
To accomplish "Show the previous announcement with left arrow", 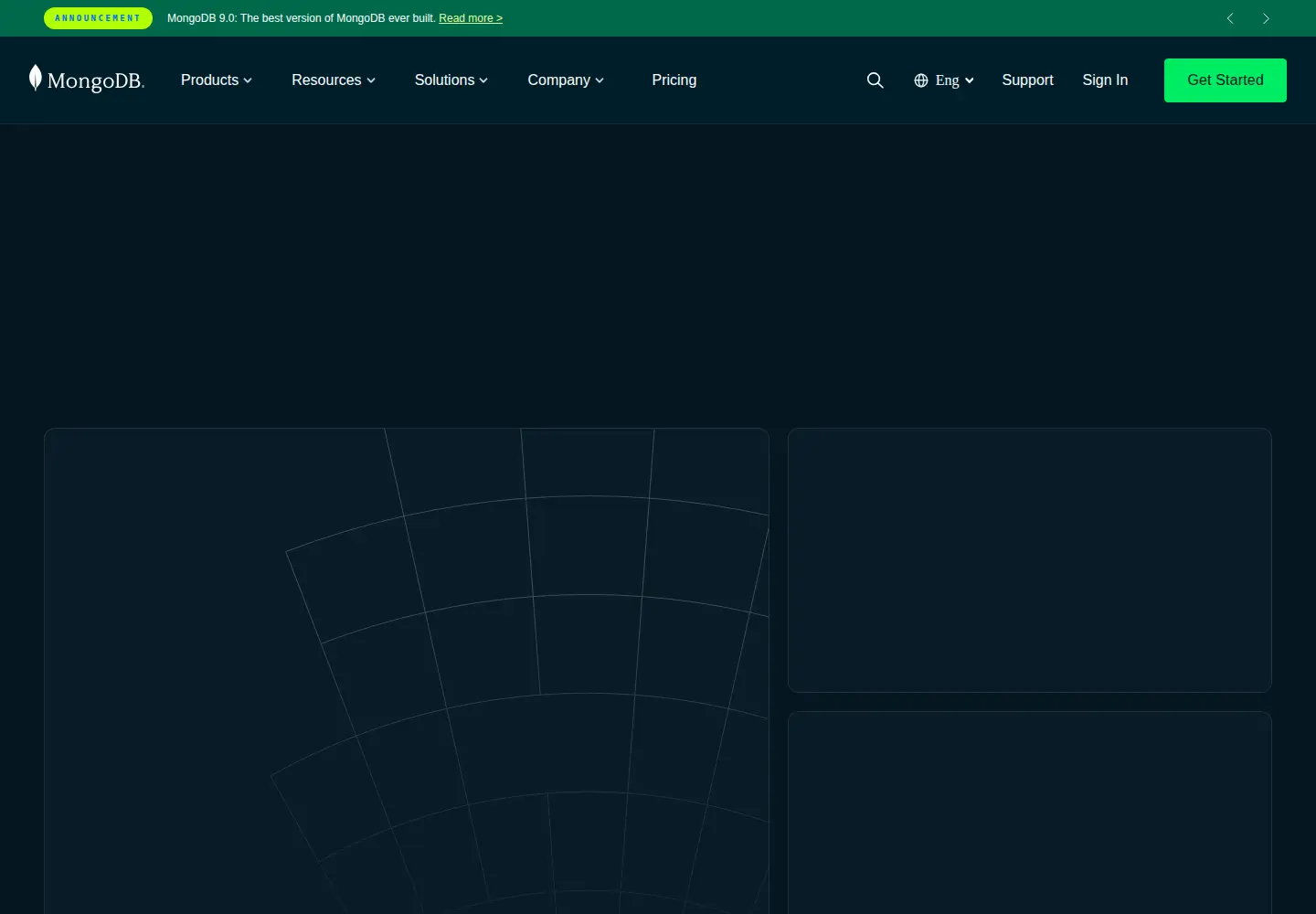I will pos(1230,18).
